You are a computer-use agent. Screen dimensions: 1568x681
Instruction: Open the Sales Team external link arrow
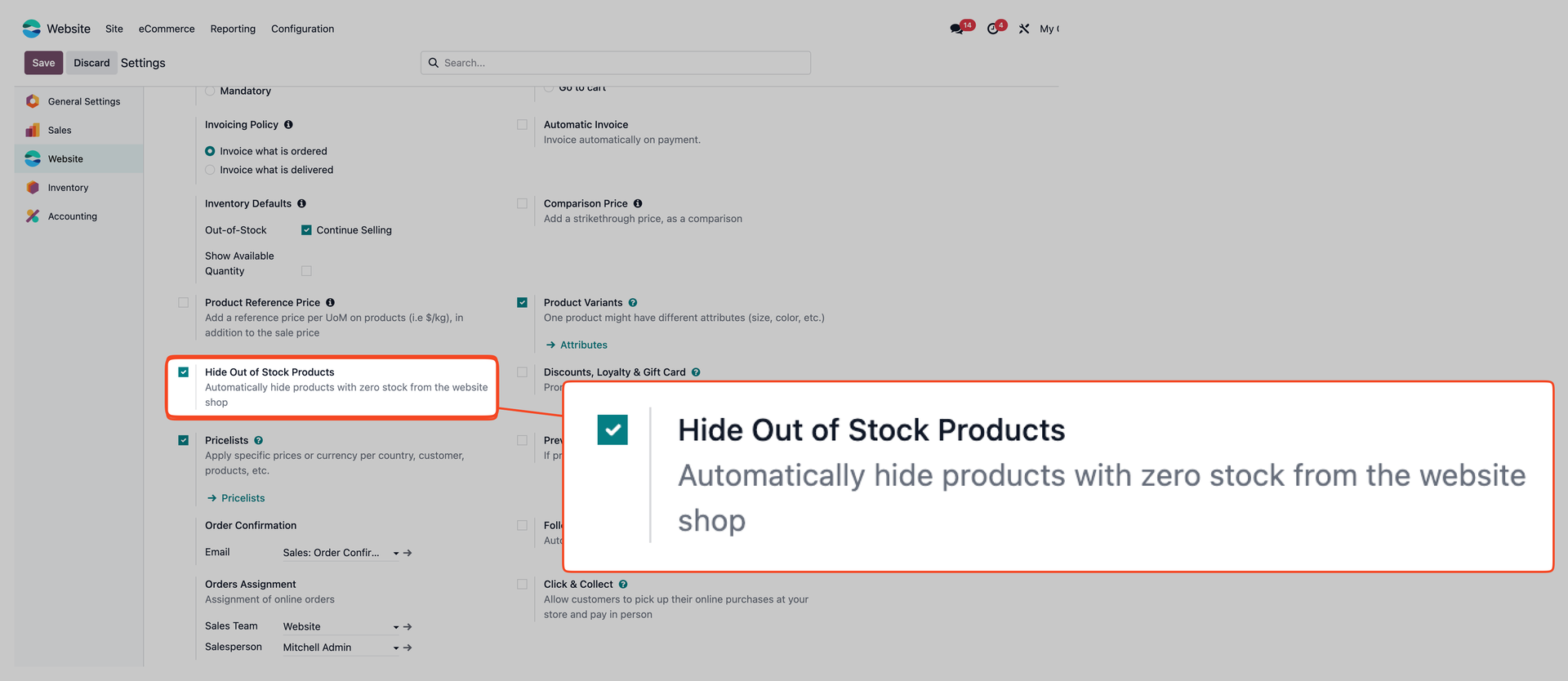[x=408, y=627]
